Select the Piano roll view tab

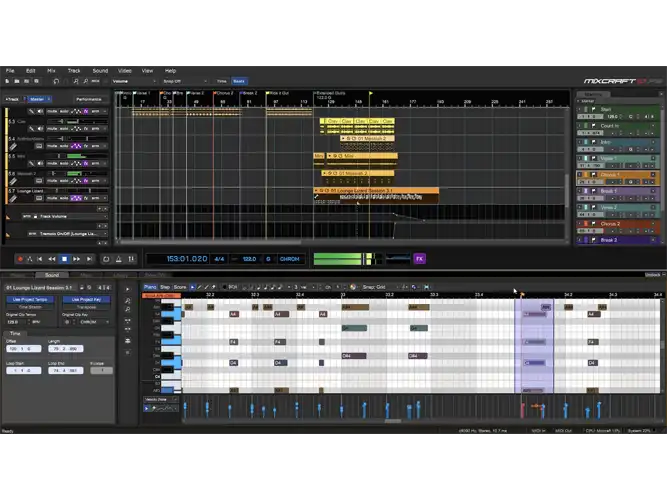click(x=150, y=287)
